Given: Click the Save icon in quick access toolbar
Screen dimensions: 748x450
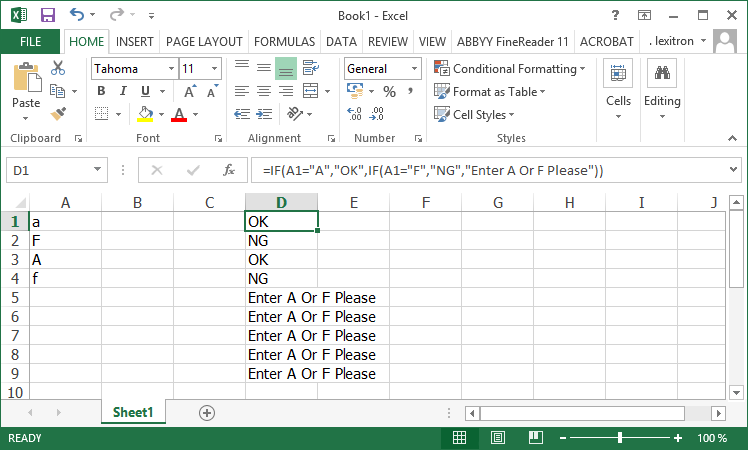Looking at the screenshot, I should pos(48,15).
